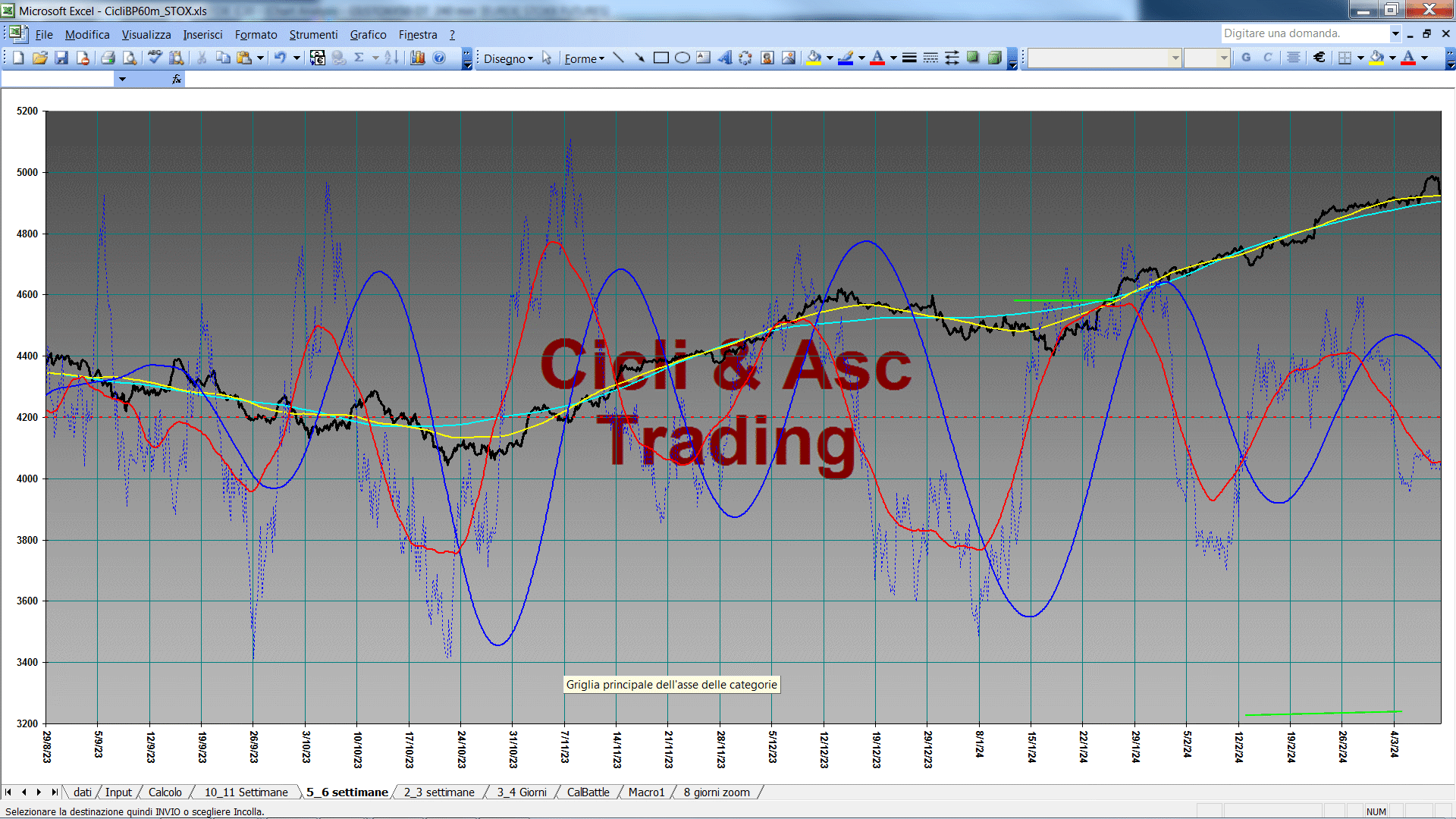The height and width of the screenshot is (819, 1456).
Task: Undo the last action
Action: 280,58
